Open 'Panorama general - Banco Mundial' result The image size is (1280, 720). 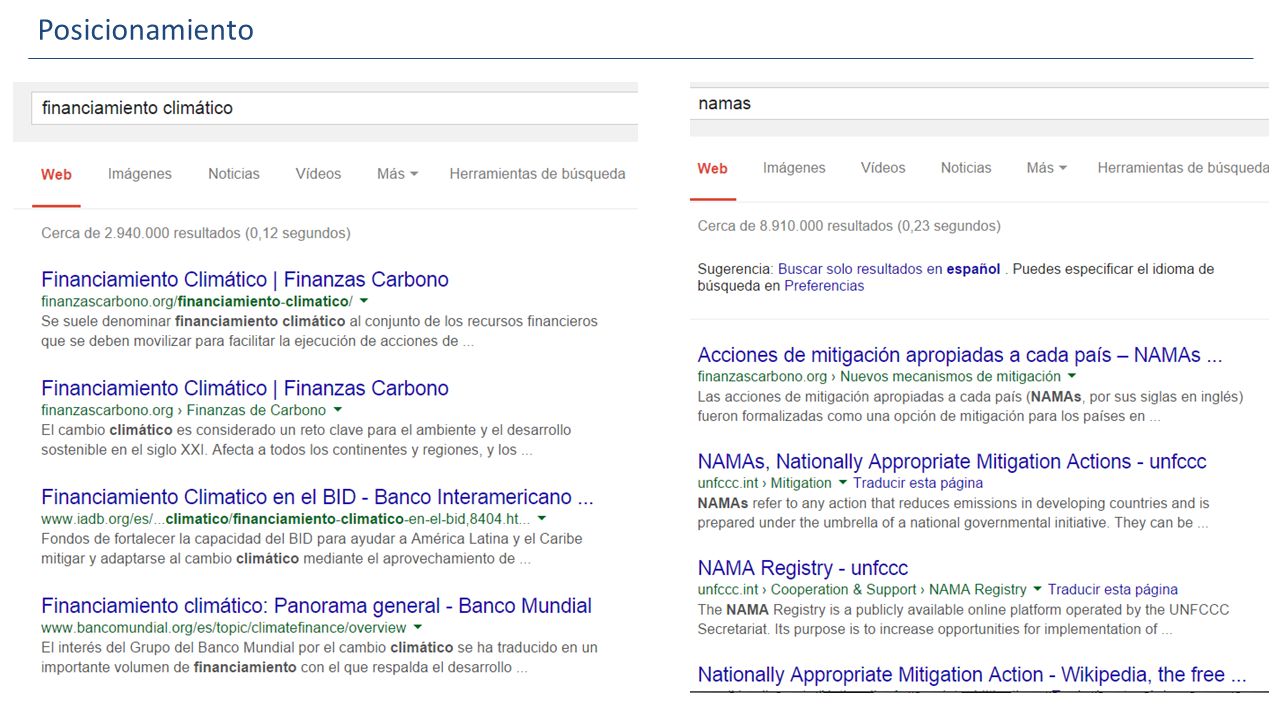[316, 606]
